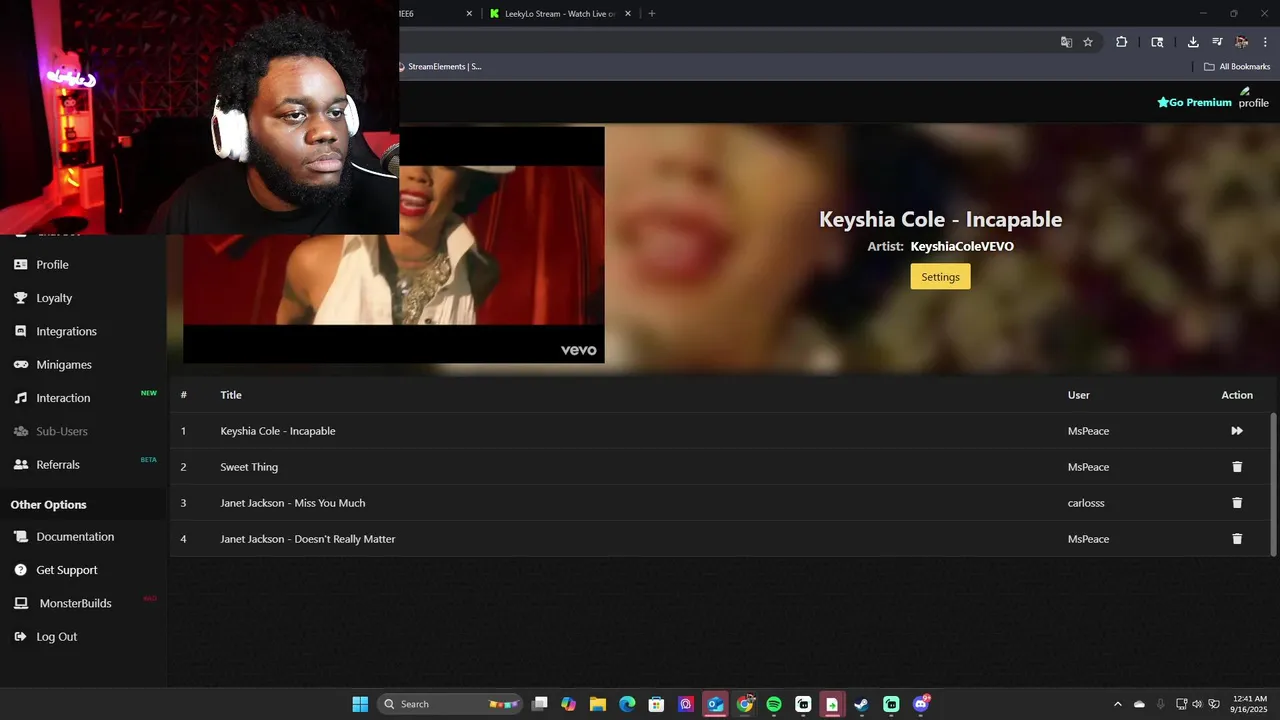
Task: Click the User column header
Action: 1078,395
